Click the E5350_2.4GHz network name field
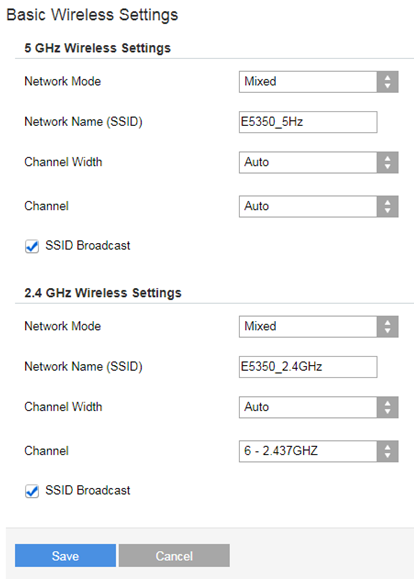Screen dimensions: 414x579 [x=308, y=367]
